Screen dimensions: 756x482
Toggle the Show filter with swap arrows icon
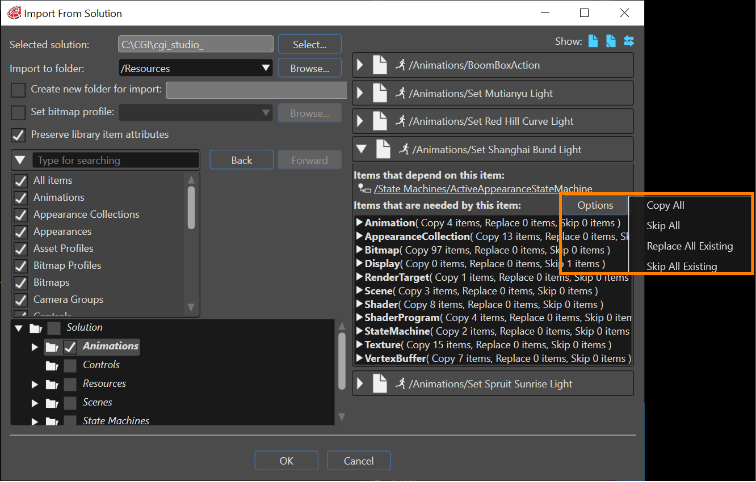click(629, 41)
